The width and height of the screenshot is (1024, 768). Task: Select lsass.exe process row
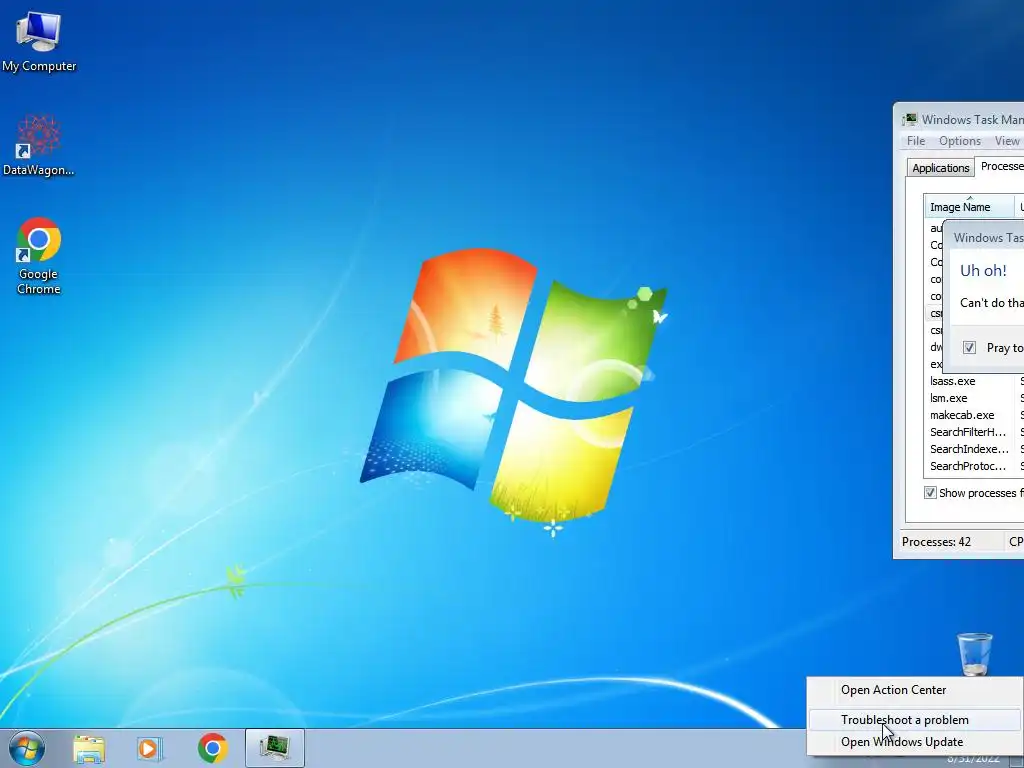[x=974, y=381]
